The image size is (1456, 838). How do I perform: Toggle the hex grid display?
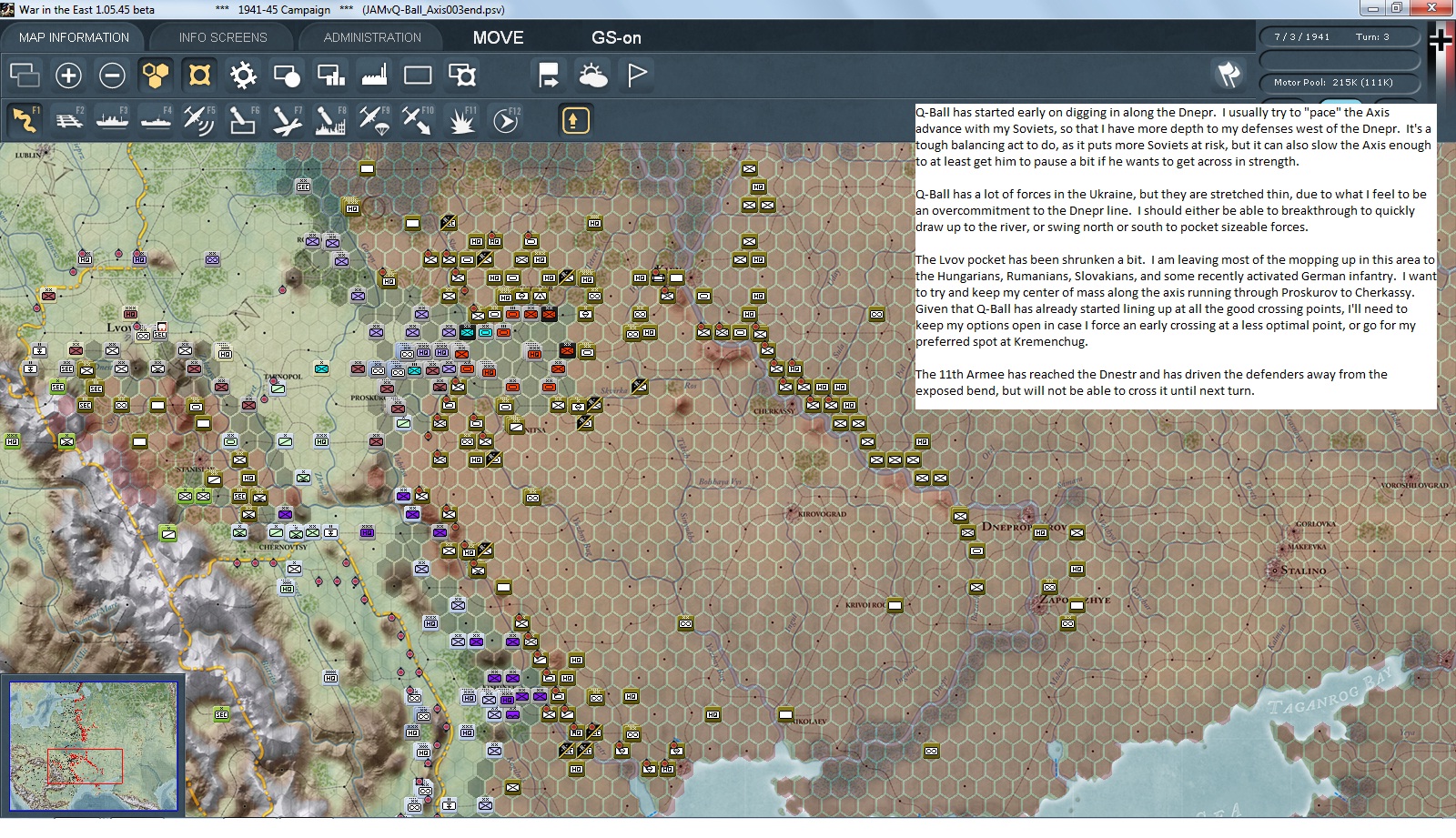coord(156,76)
